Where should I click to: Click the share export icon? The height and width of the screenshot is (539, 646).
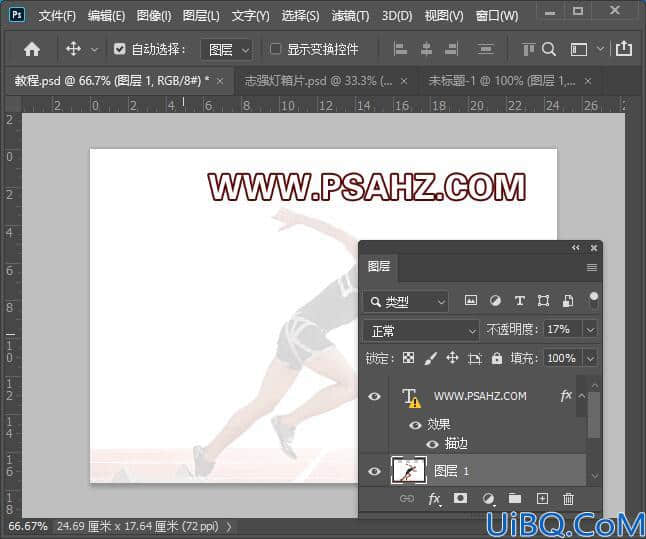[624, 49]
